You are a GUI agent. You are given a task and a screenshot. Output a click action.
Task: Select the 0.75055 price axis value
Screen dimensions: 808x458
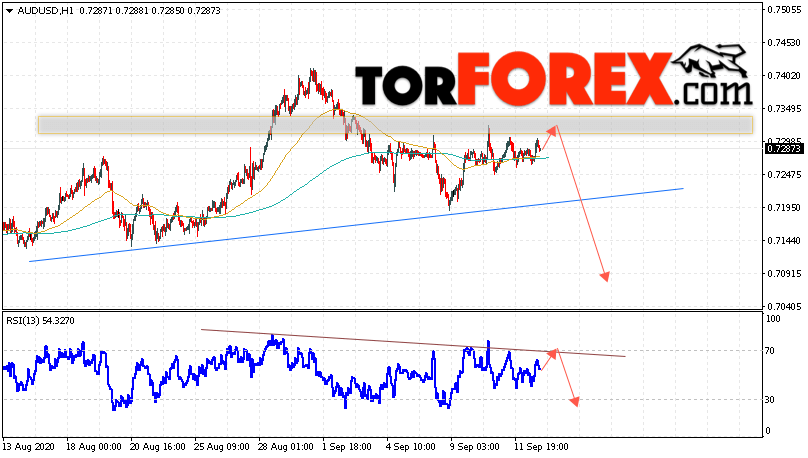pos(784,10)
